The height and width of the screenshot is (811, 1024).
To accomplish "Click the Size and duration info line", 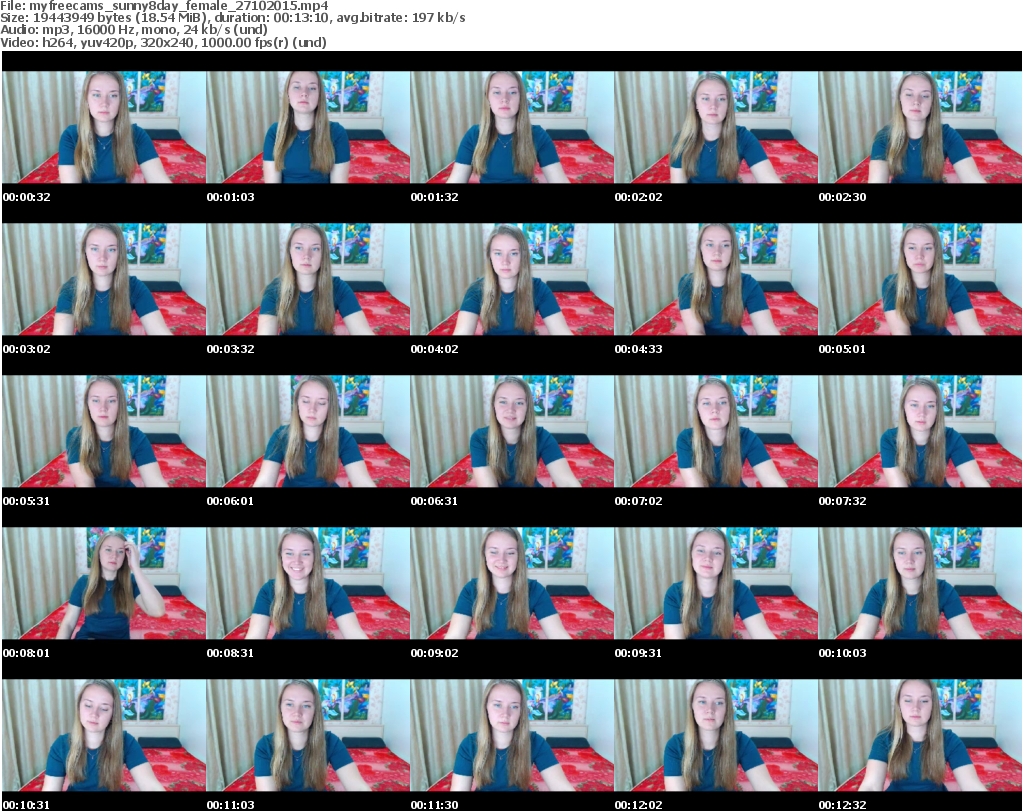I will (232, 18).
